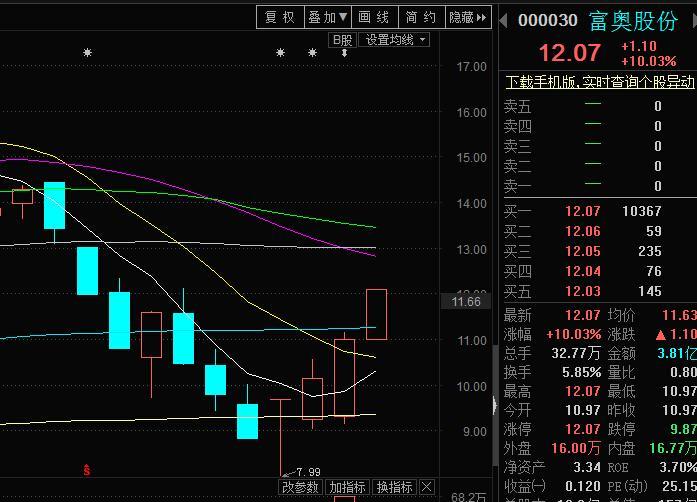Click the 加指标 add indicator button

[x=347, y=487]
